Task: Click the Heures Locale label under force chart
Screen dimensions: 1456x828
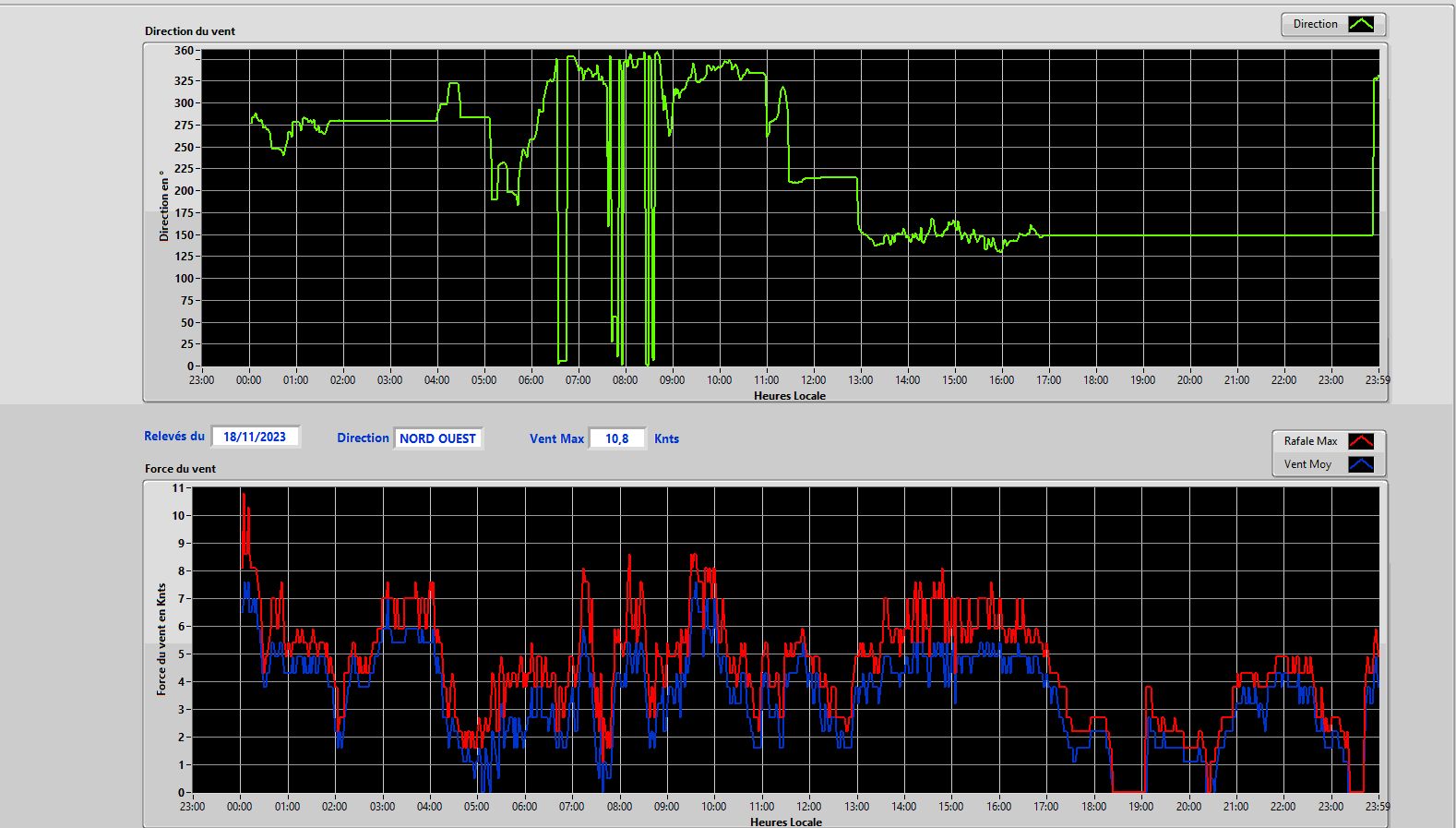Action: click(x=786, y=822)
